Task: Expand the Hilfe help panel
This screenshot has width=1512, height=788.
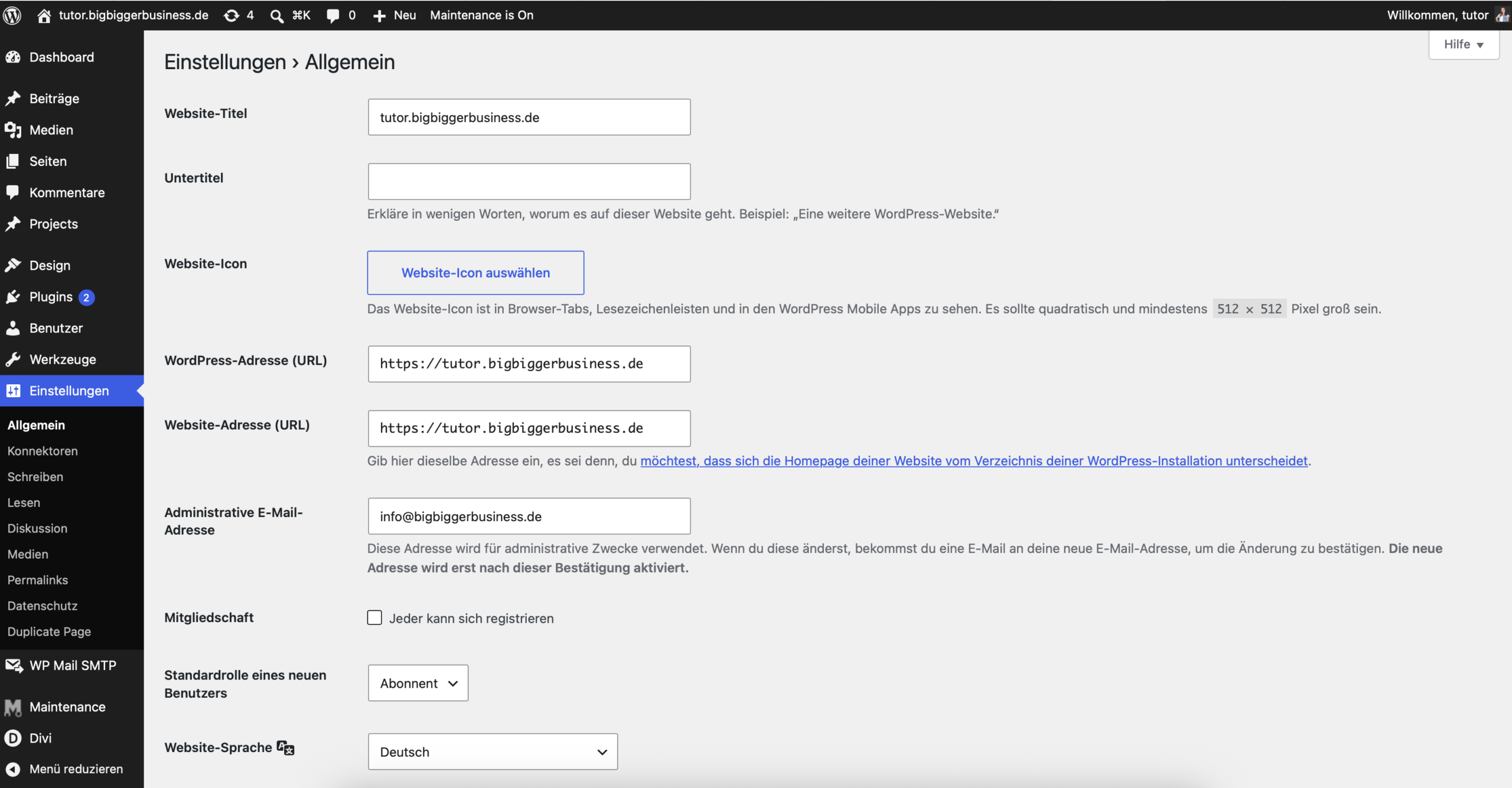Action: (1464, 44)
